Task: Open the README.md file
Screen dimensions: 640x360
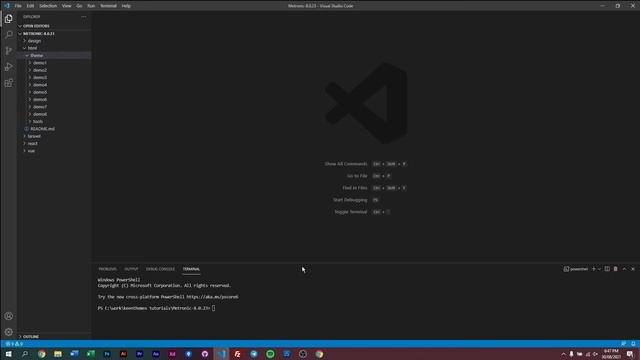Action: coord(54,129)
